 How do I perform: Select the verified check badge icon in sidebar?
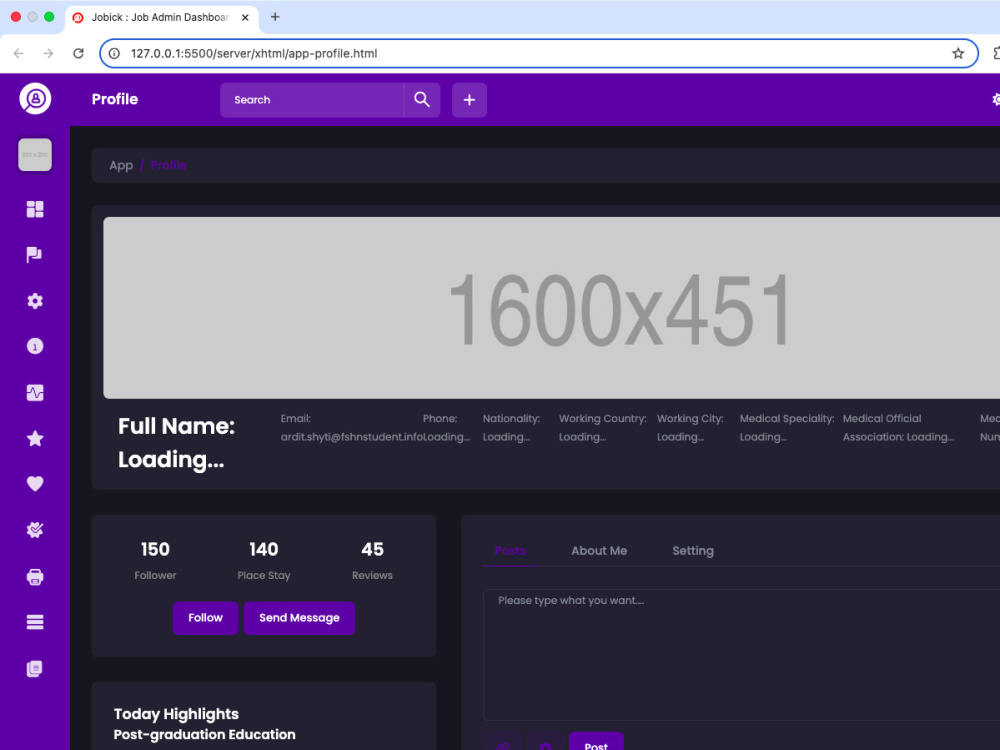click(35, 530)
